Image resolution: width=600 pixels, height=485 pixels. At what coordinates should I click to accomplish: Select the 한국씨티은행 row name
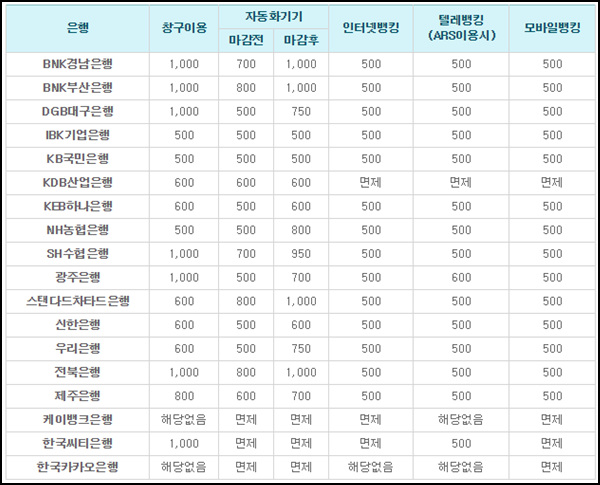(78, 444)
